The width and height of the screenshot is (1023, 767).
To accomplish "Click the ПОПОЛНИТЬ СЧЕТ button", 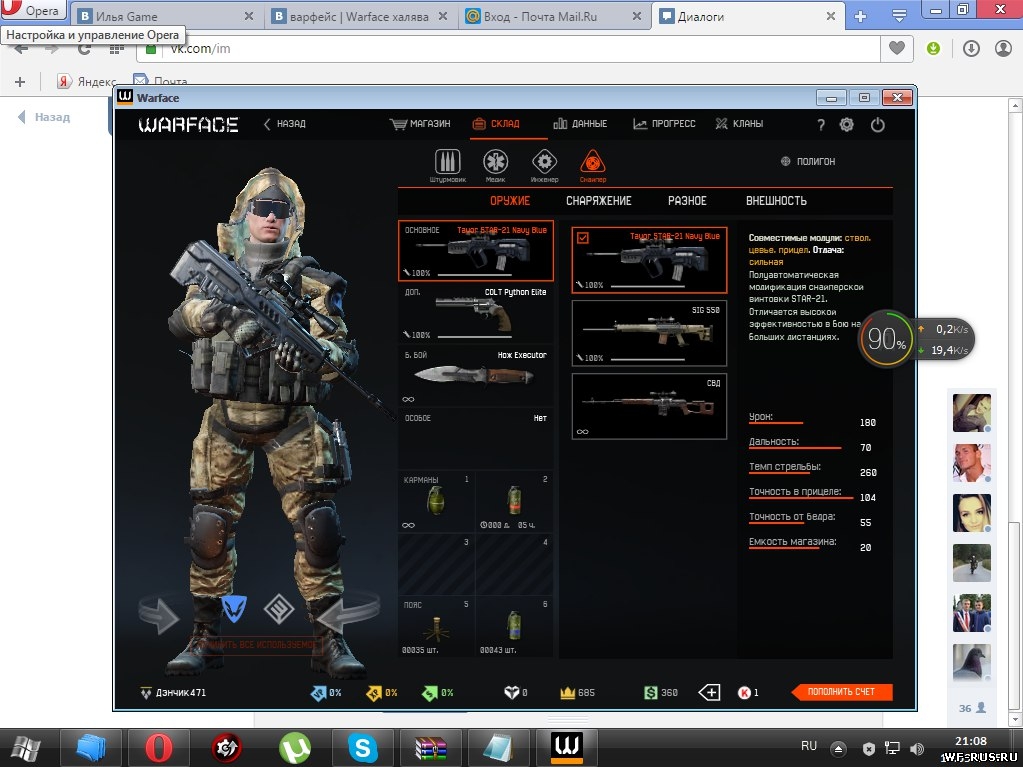I will [841, 692].
